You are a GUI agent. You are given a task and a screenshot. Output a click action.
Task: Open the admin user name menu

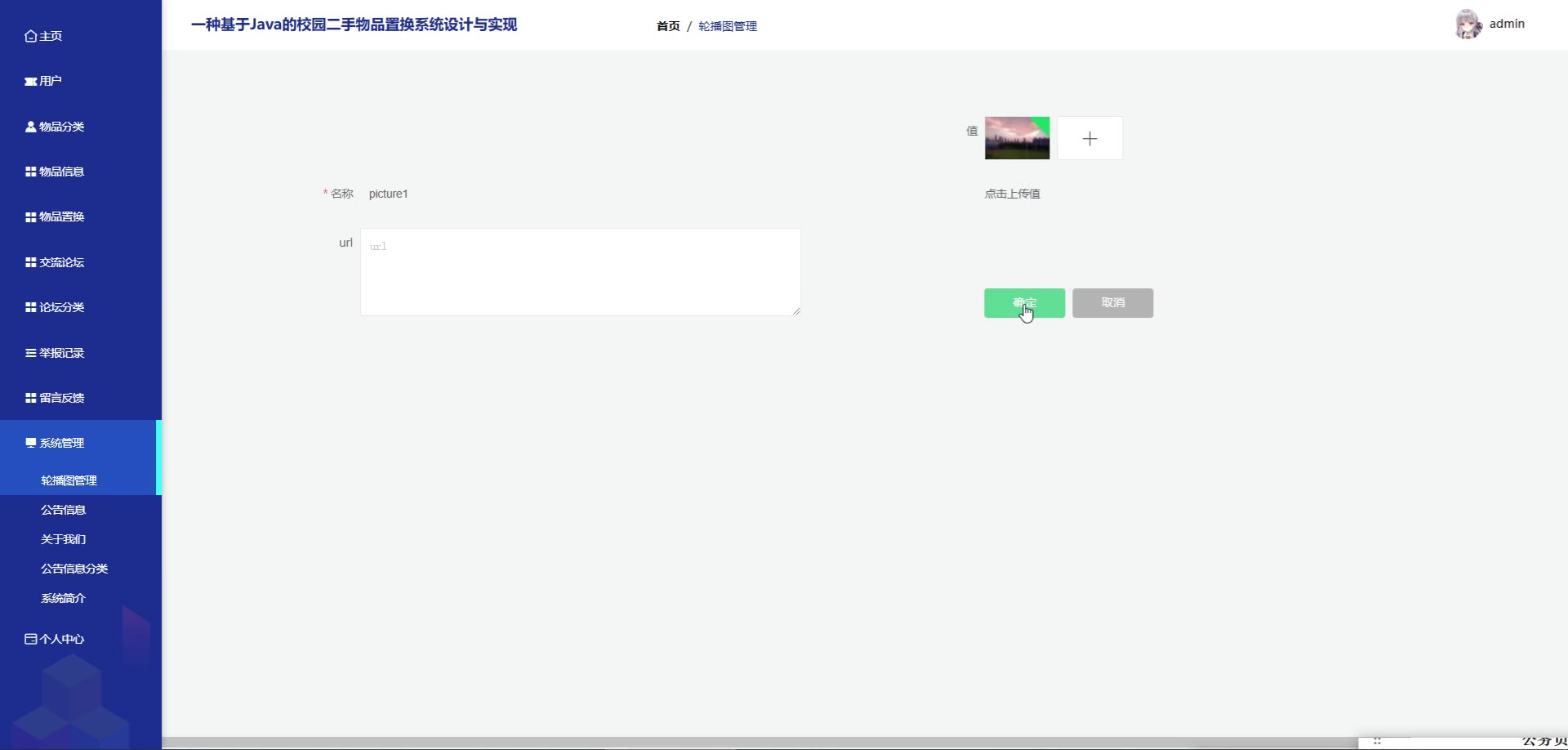(1507, 24)
